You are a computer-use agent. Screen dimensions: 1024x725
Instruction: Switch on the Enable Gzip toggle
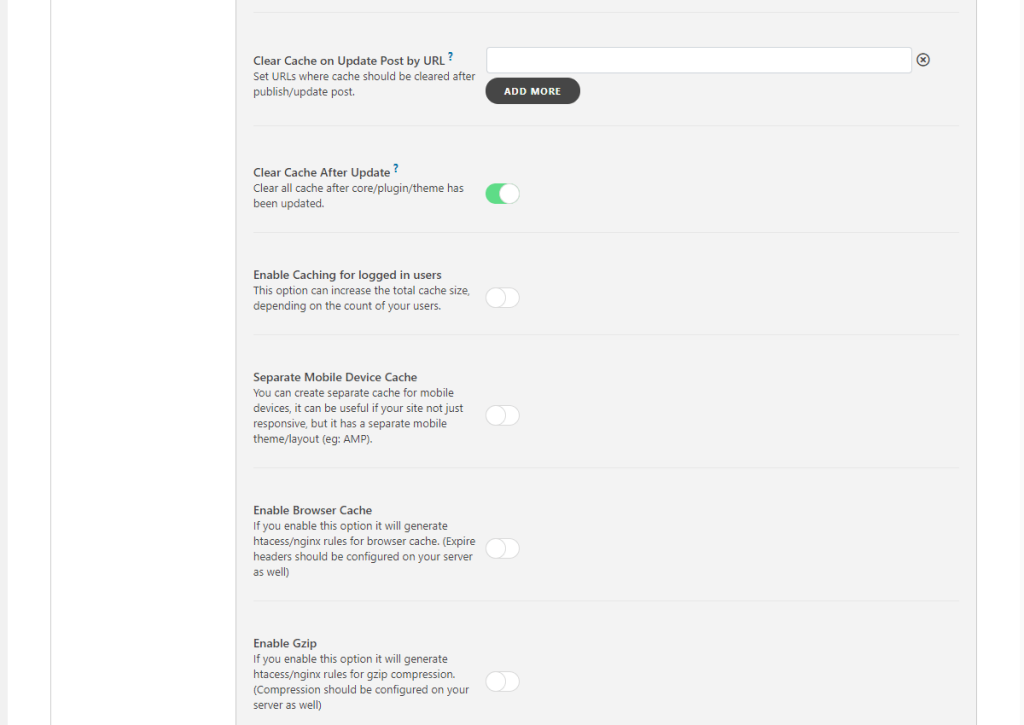tap(502, 682)
